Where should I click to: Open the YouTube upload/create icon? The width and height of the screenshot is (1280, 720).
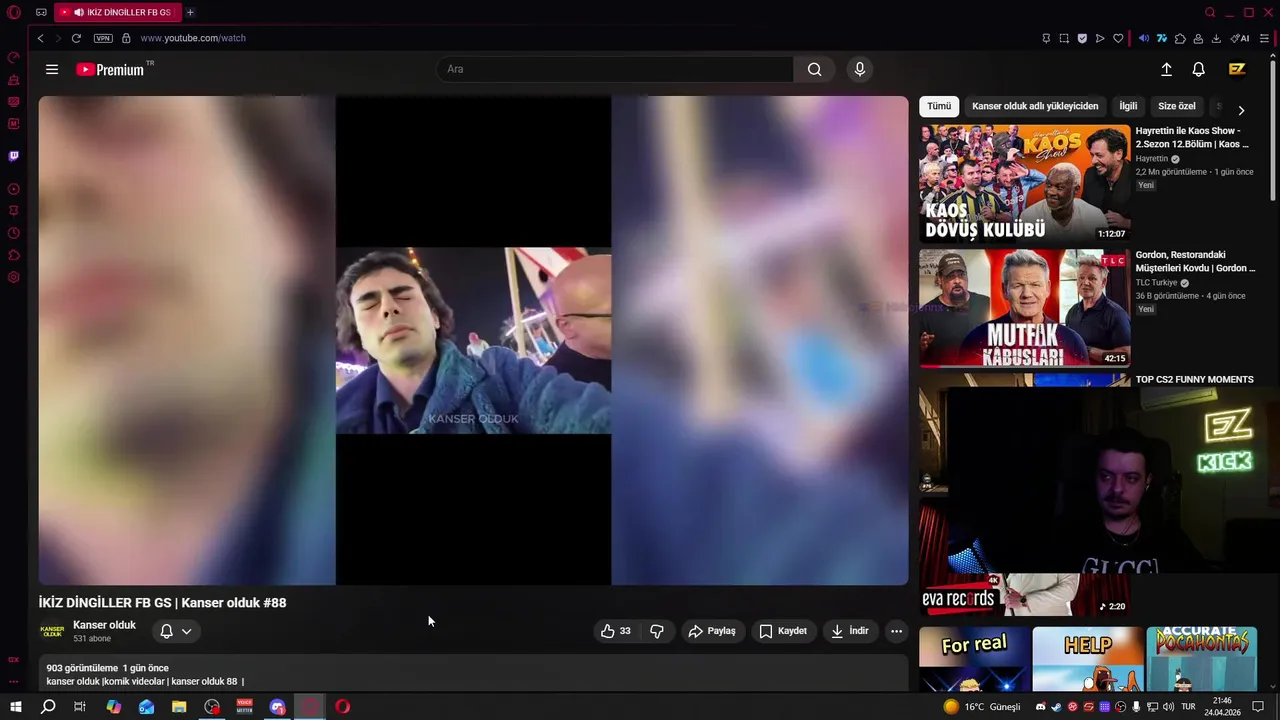tap(1166, 69)
